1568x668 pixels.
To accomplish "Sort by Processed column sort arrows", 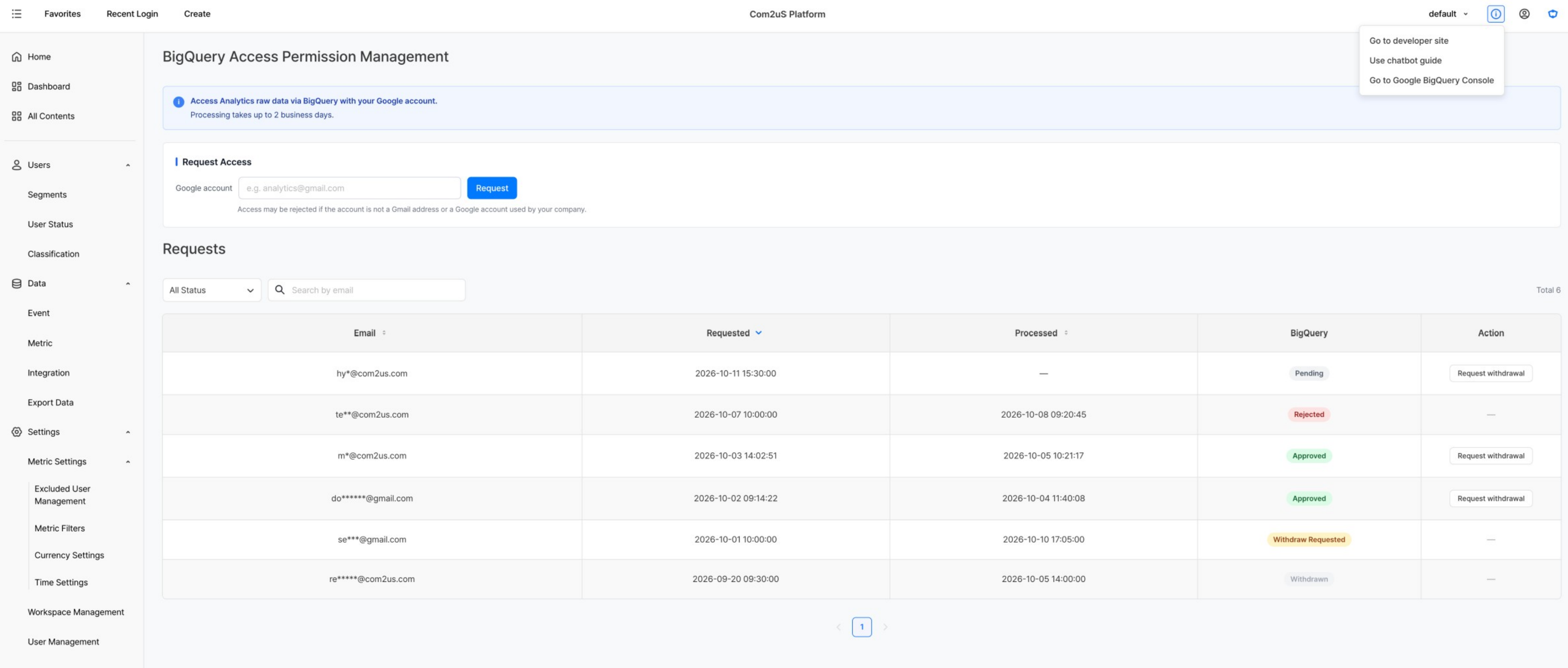I will (1066, 333).
